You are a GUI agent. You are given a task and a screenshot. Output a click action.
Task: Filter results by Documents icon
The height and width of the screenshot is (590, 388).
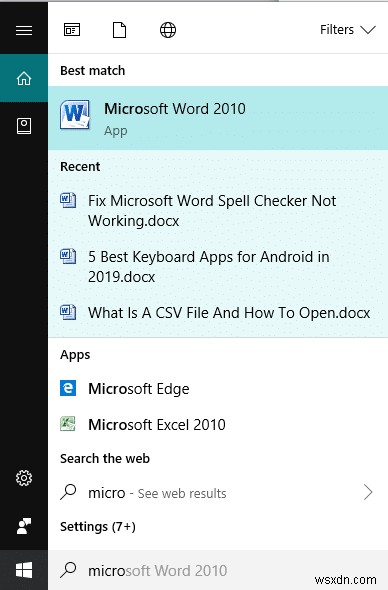(120, 30)
